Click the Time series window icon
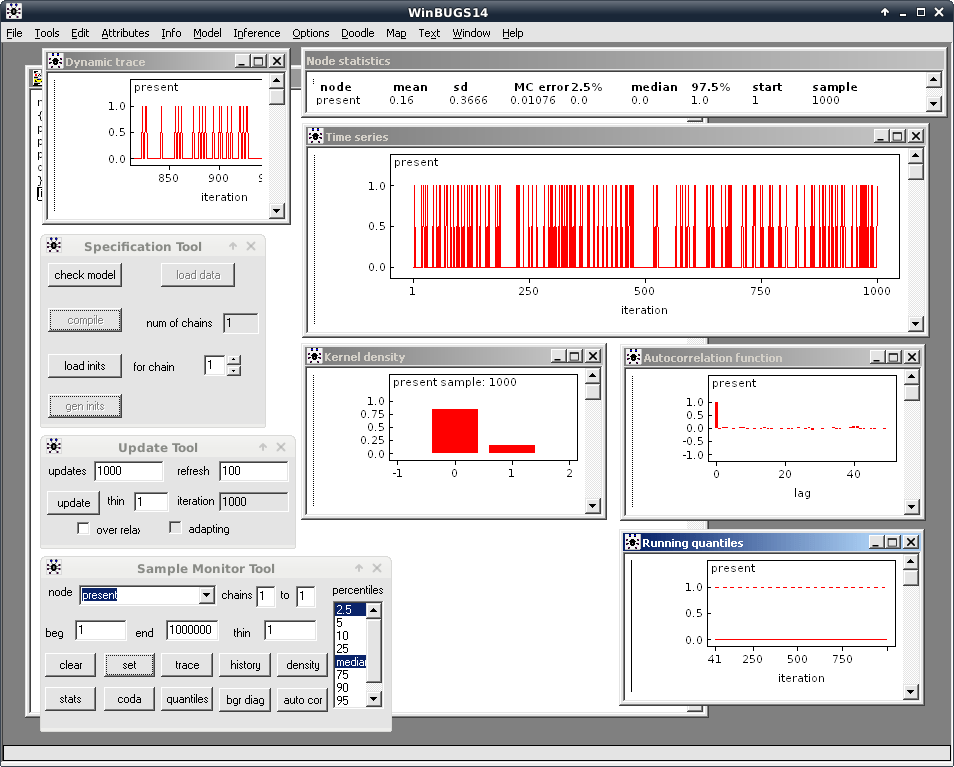Image resolution: width=954 pixels, height=767 pixels. pos(316,137)
